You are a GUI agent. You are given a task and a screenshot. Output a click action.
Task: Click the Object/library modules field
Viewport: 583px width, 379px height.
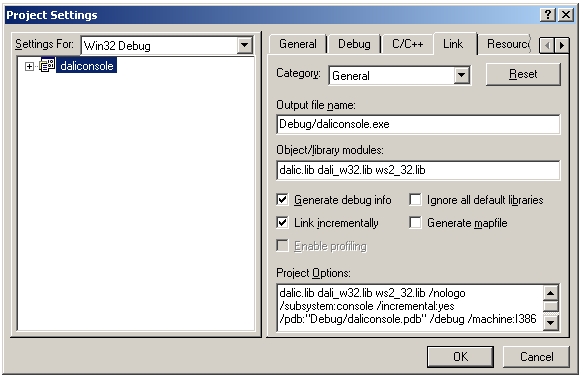[418, 170]
